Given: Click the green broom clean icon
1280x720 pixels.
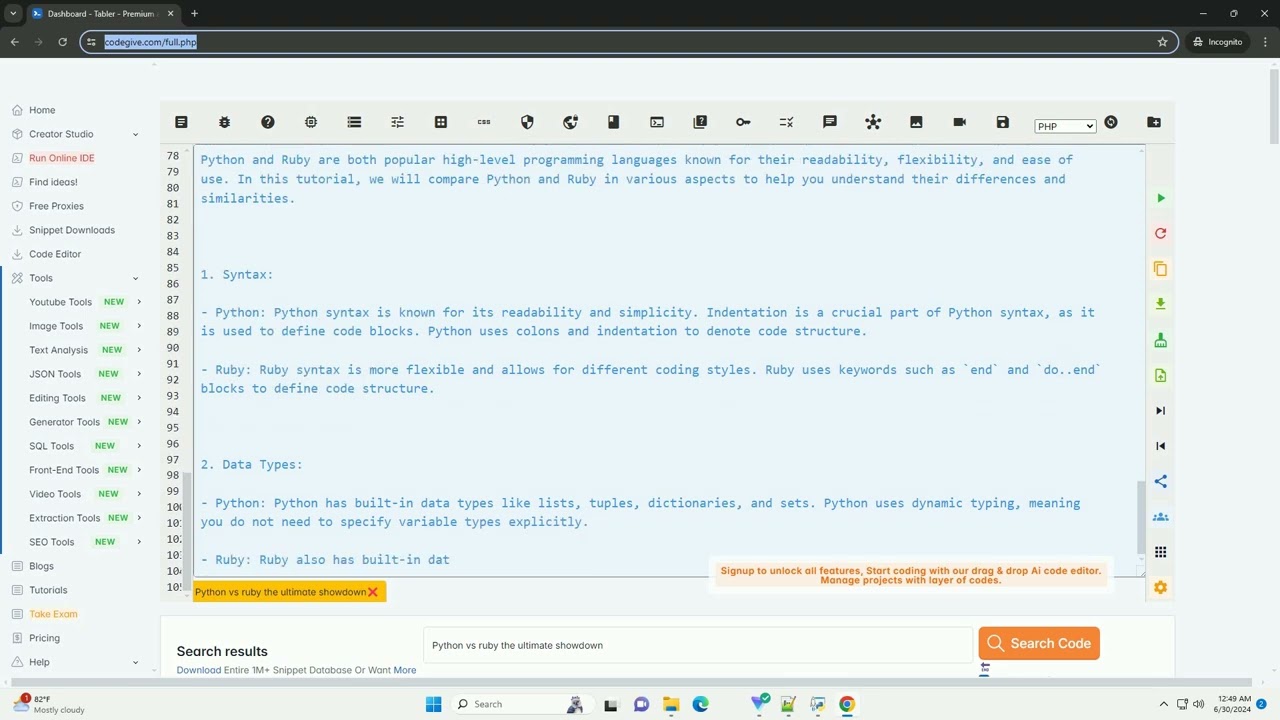Looking at the screenshot, I should coord(1161,340).
